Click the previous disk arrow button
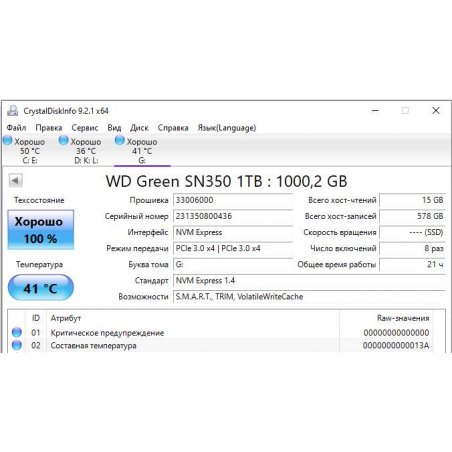This screenshot has width=452, height=452. 15,181
